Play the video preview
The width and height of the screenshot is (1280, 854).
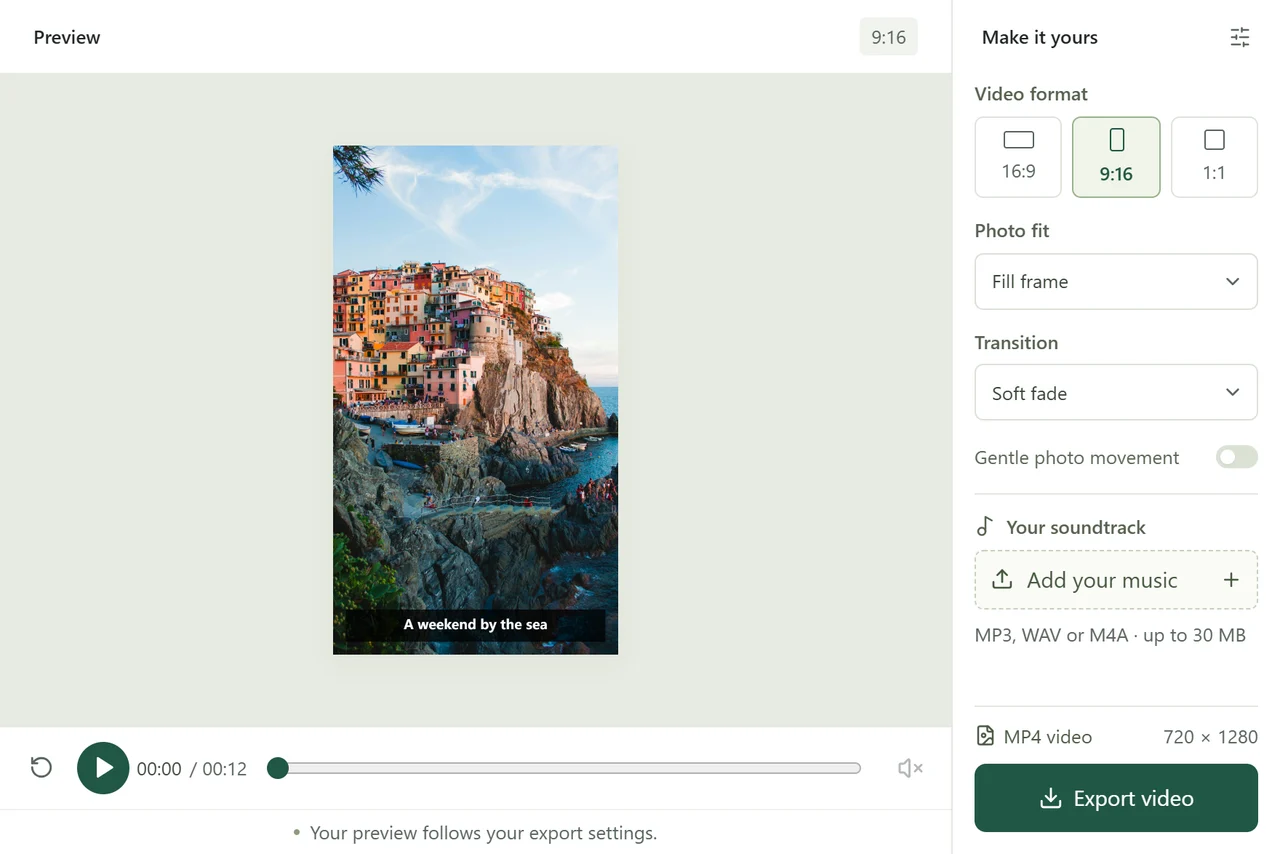click(x=103, y=768)
